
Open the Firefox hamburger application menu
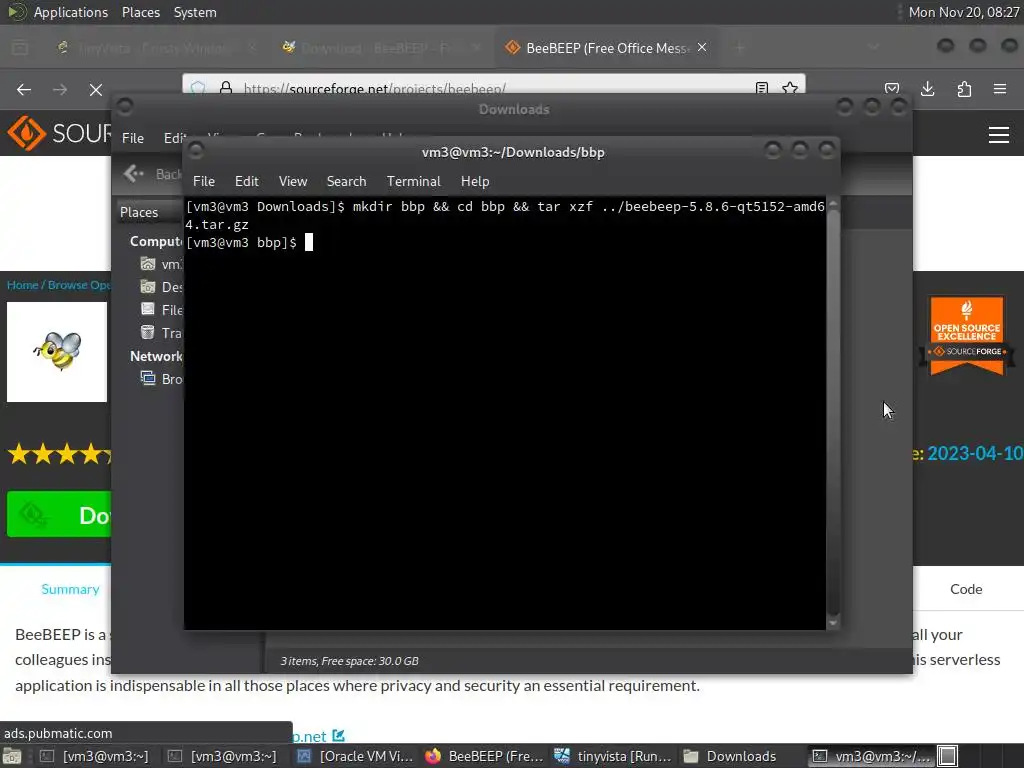point(1000,89)
